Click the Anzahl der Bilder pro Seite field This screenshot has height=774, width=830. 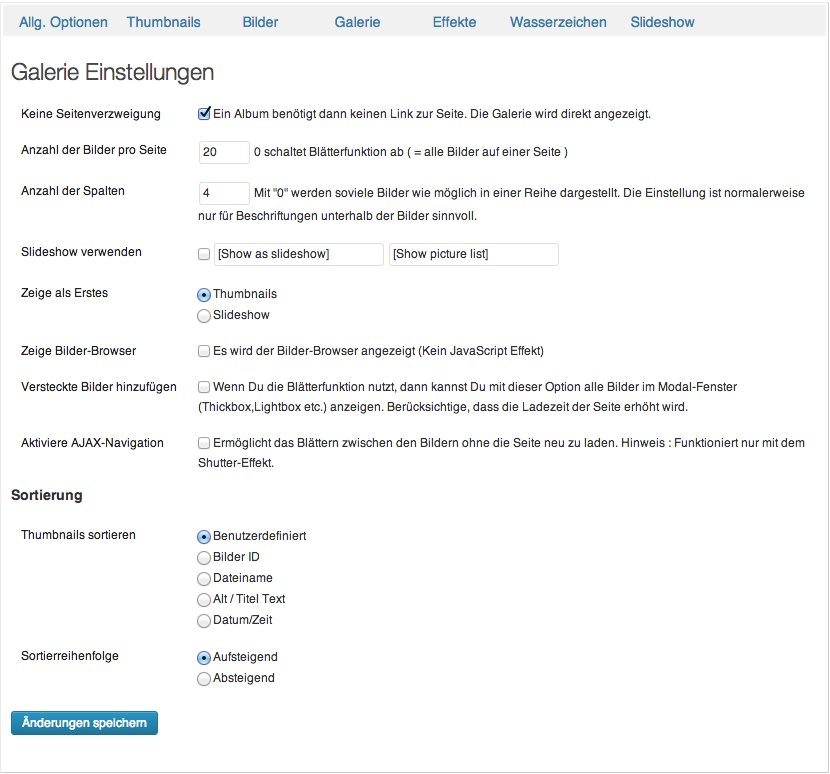point(224,152)
